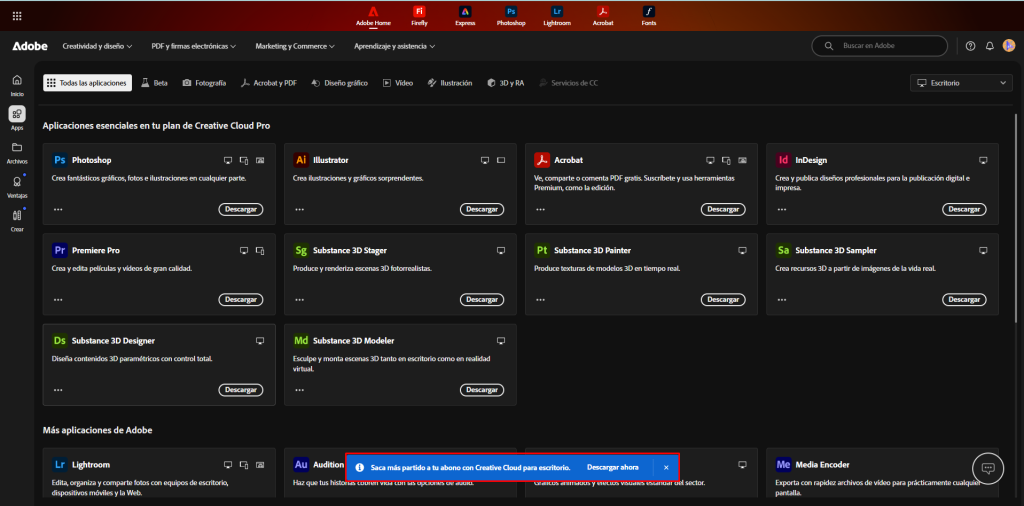Expand the Aprendizaje y asistencia menu
The height and width of the screenshot is (506, 1024).
point(394,46)
